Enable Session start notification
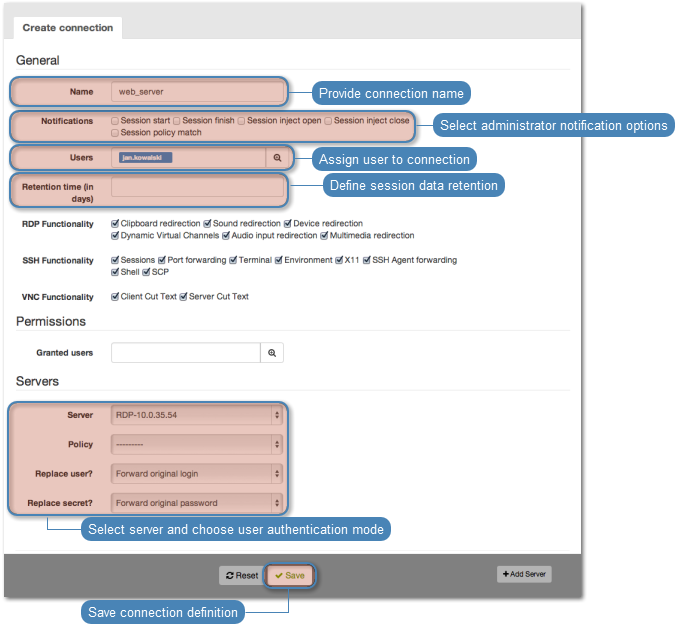This screenshot has height=637, width=686. tap(115, 121)
